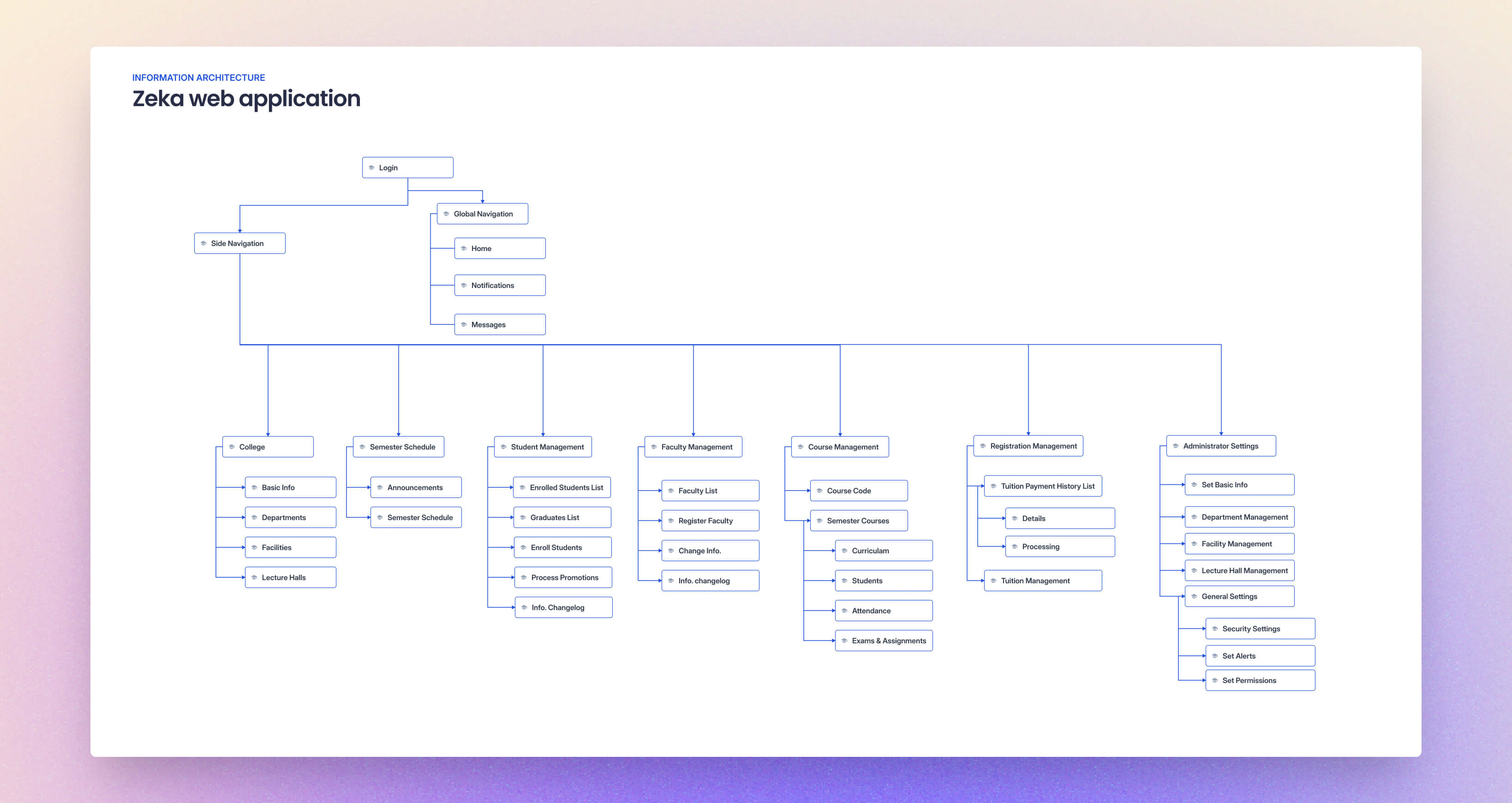Click the cap icon beside Faculty Management
This screenshot has width=1512, height=803.
coord(654,447)
